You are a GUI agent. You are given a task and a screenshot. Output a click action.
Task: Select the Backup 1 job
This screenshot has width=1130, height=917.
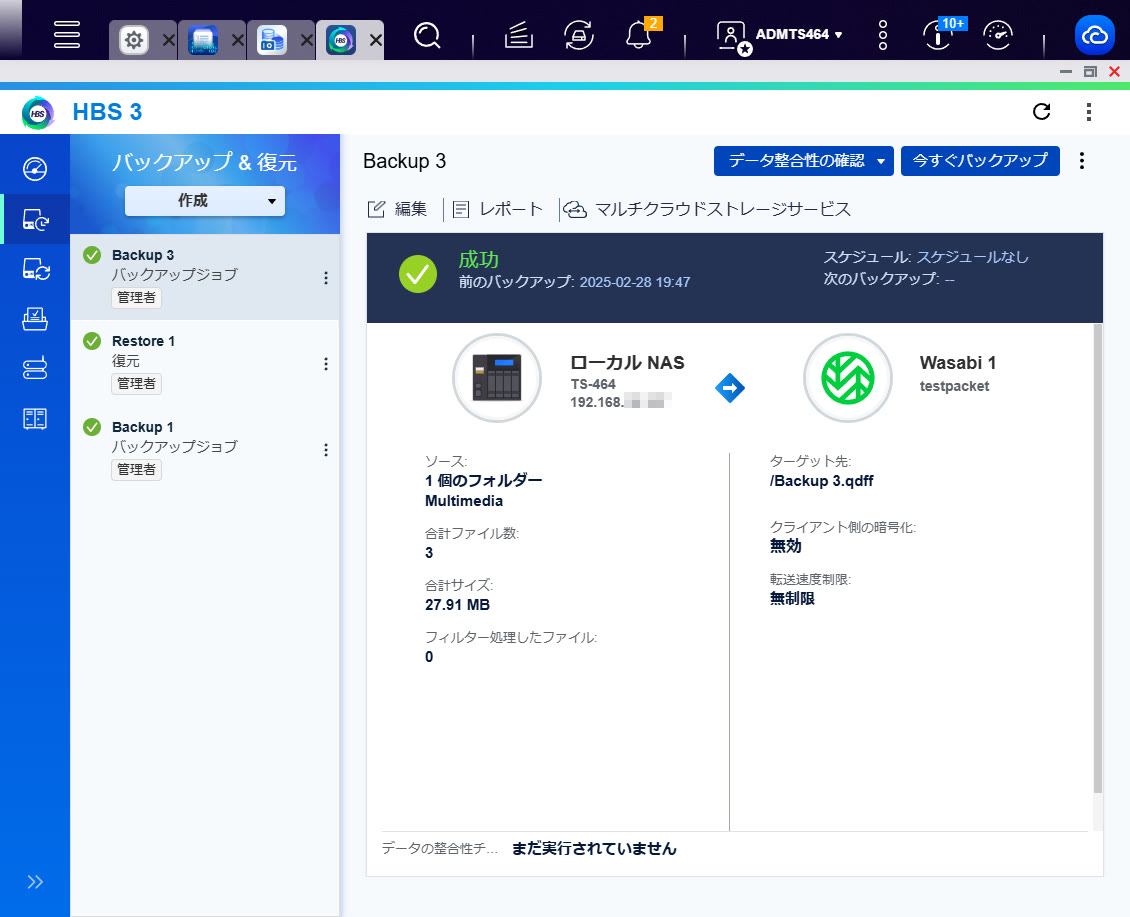[x=205, y=448]
